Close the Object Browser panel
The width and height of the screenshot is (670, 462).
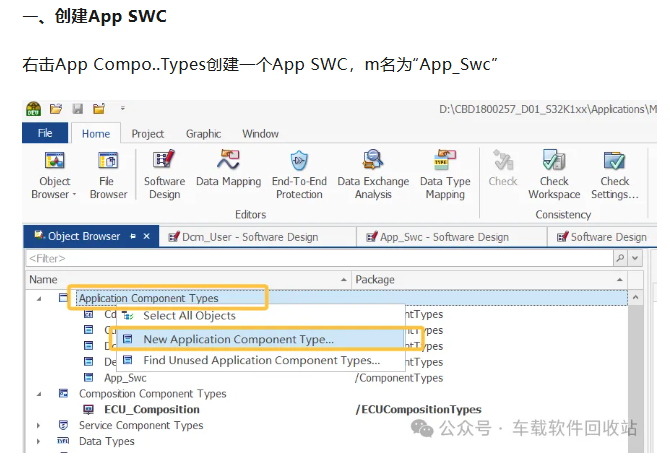click(147, 236)
